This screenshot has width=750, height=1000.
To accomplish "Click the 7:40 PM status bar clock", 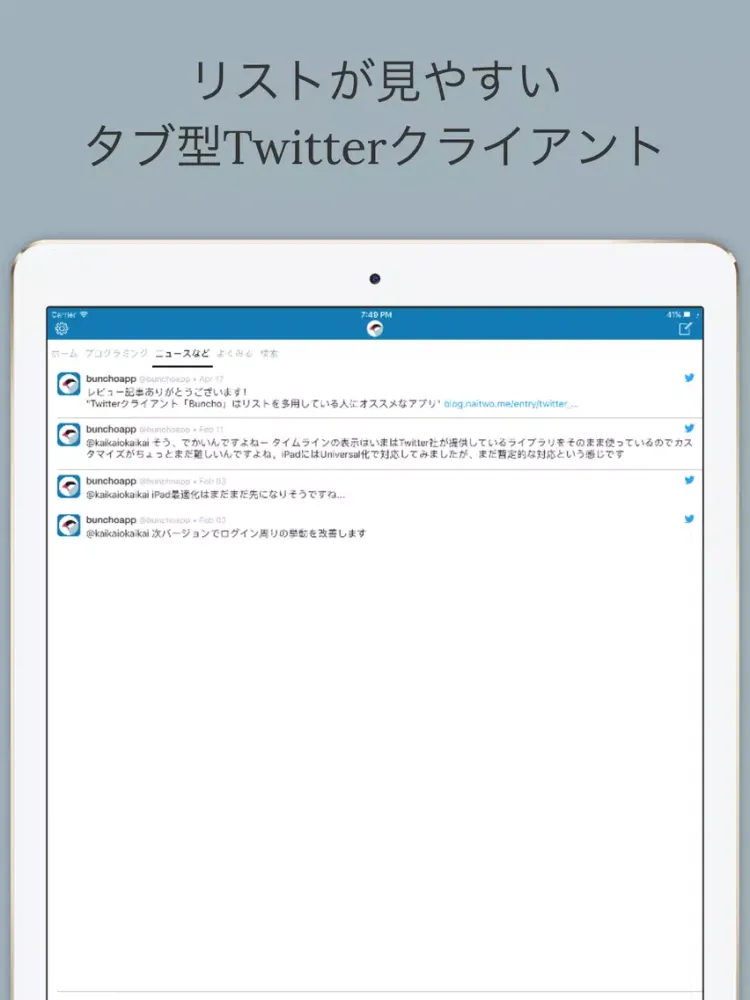I will tap(376, 315).
